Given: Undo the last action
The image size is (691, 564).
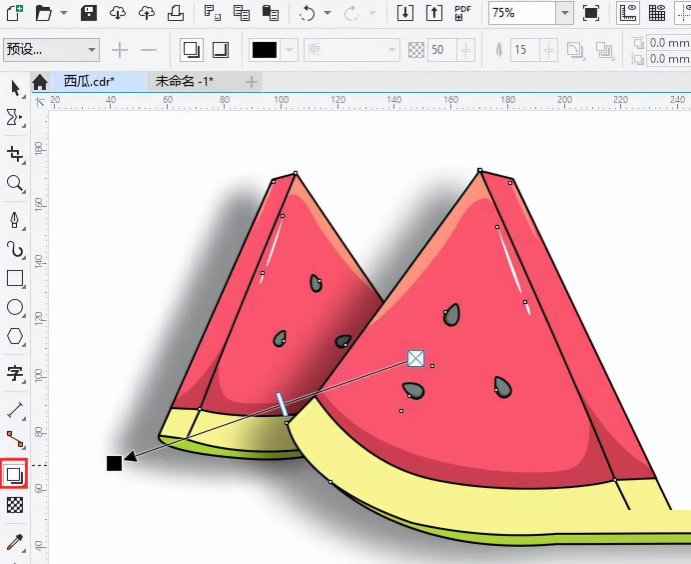Looking at the screenshot, I should (307, 13).
